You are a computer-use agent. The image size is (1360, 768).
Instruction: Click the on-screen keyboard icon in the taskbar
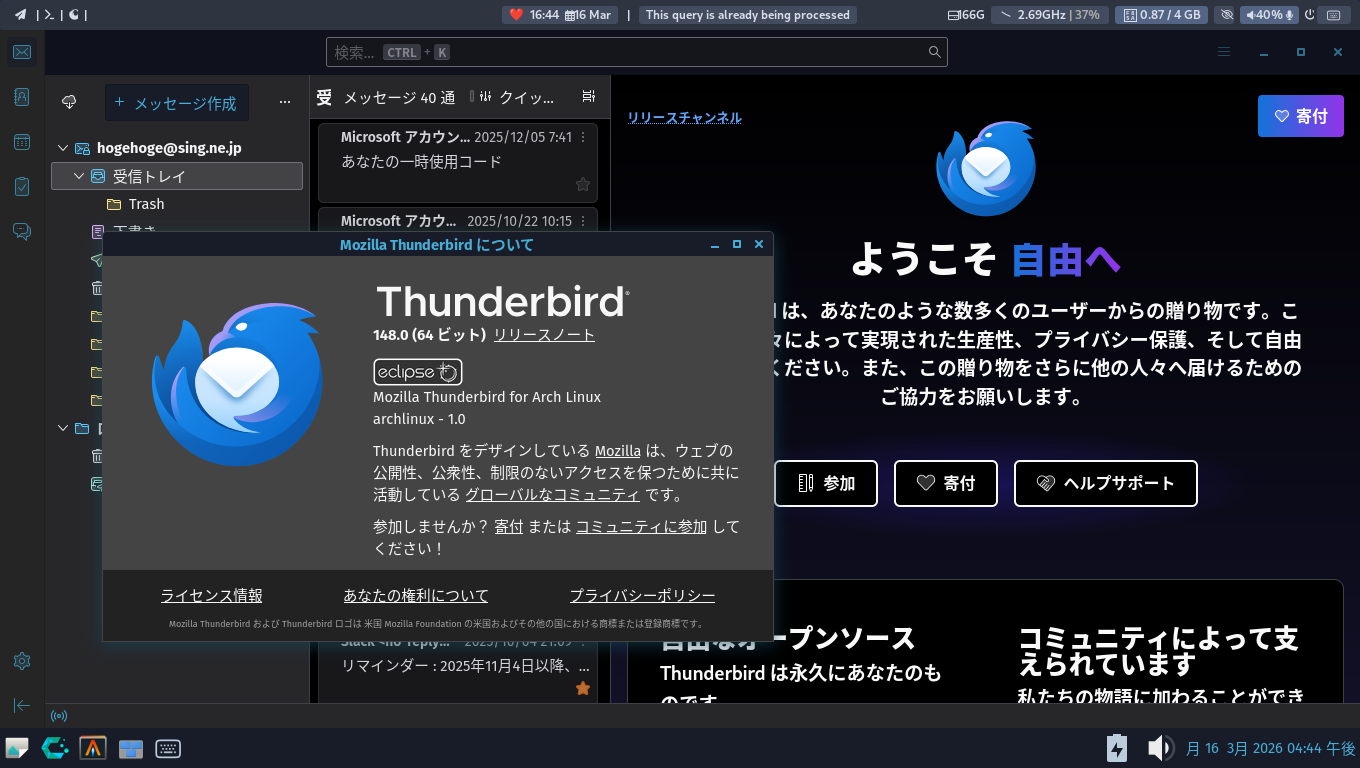pos(168,748)
